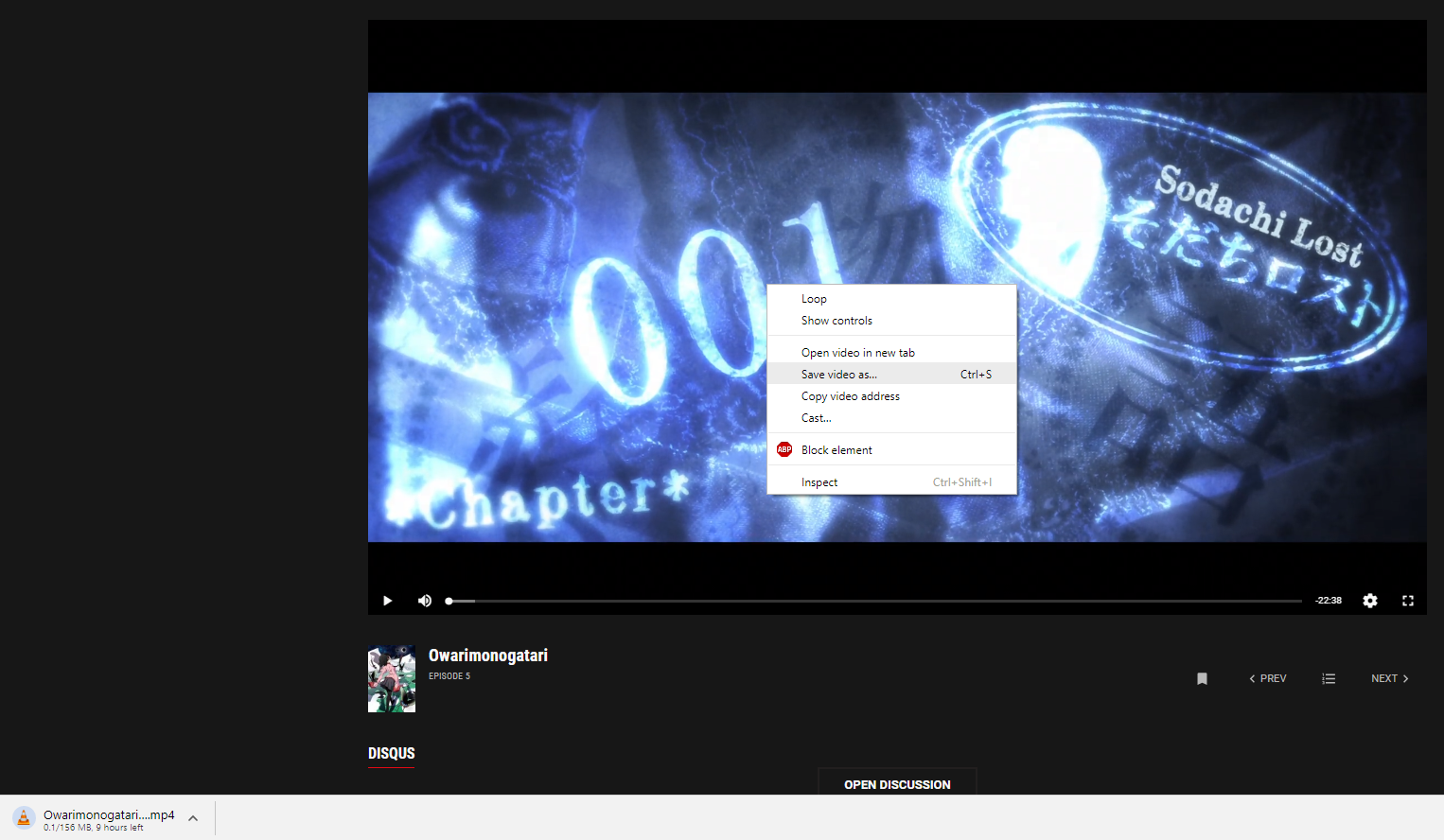Open the Owarimonogatari....mp4 download item
This screenshot has width=1444, height=840.
click(x=109, y=818)
